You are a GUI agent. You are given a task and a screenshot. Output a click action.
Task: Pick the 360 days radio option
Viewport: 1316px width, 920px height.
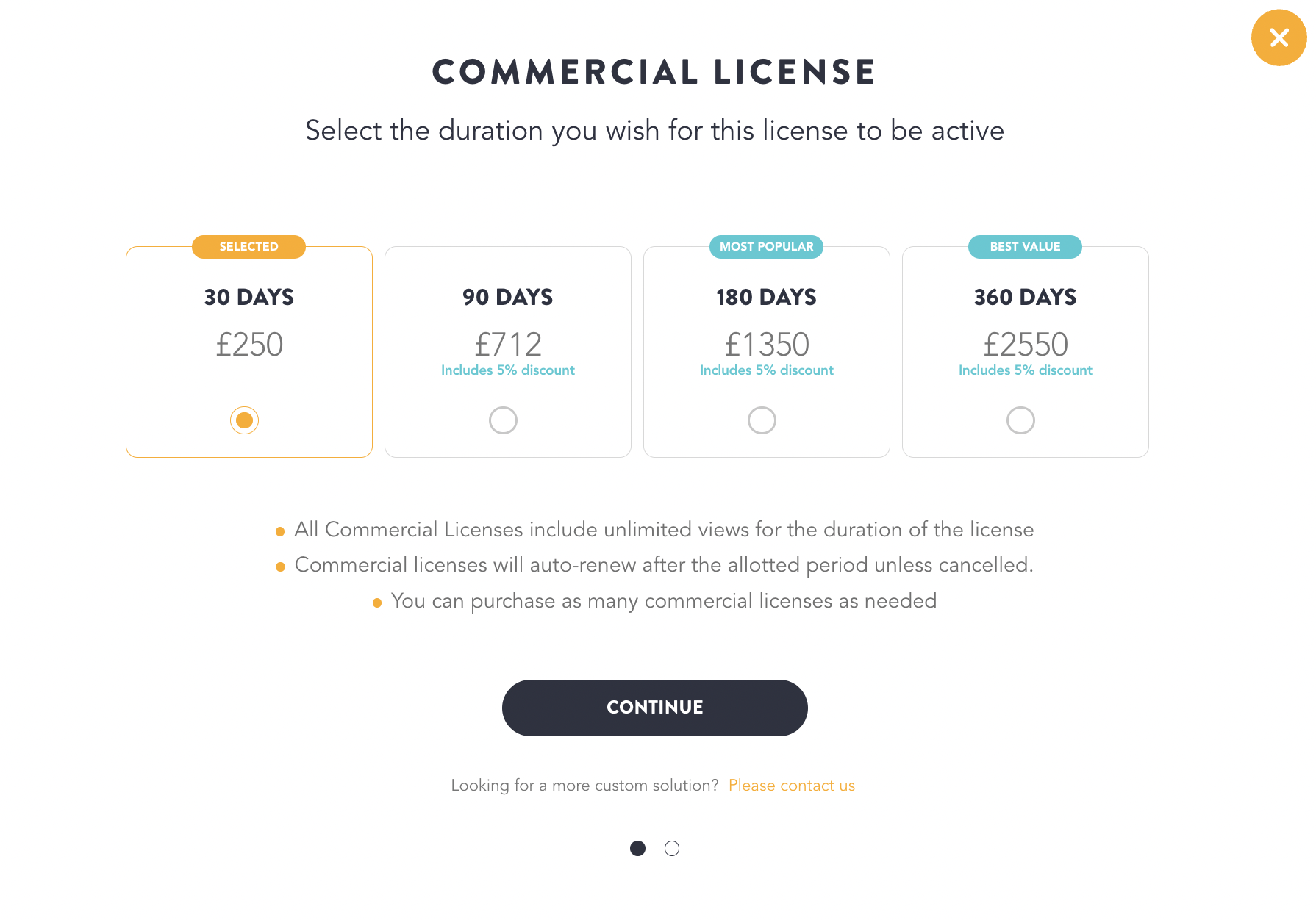[x=1020, y=420]
